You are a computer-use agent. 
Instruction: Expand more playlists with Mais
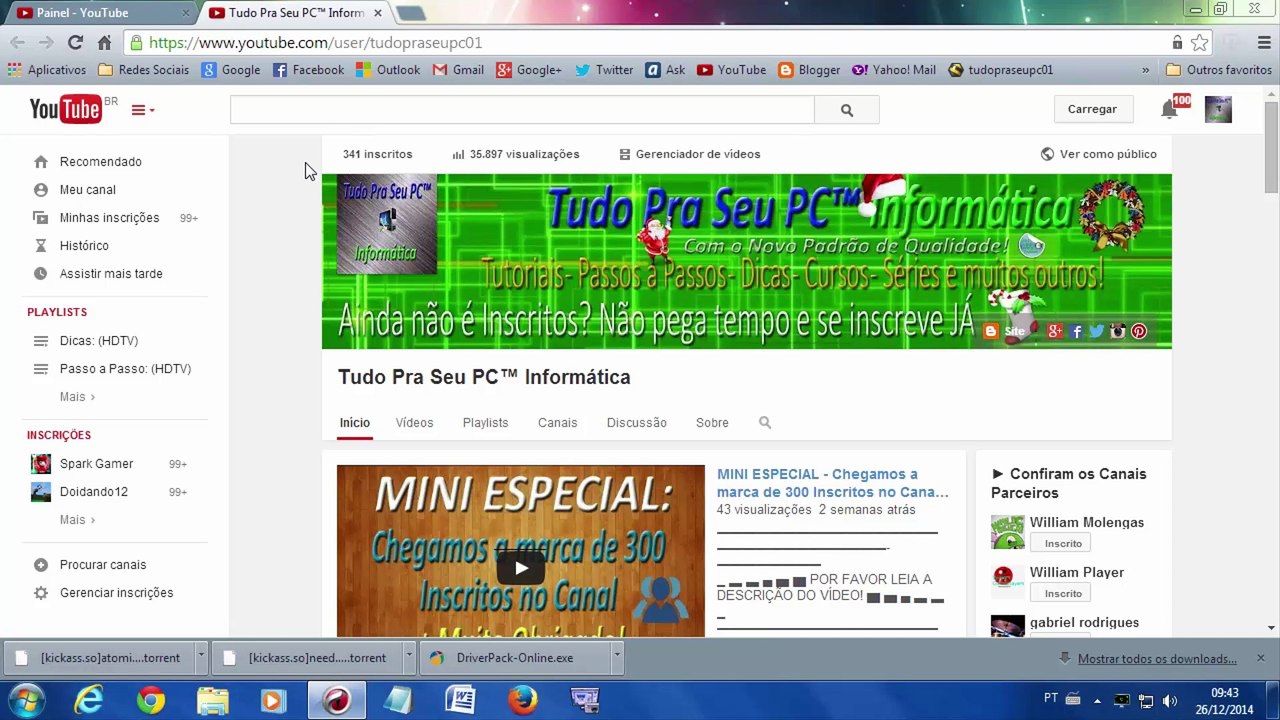click(x=77, y=397)
